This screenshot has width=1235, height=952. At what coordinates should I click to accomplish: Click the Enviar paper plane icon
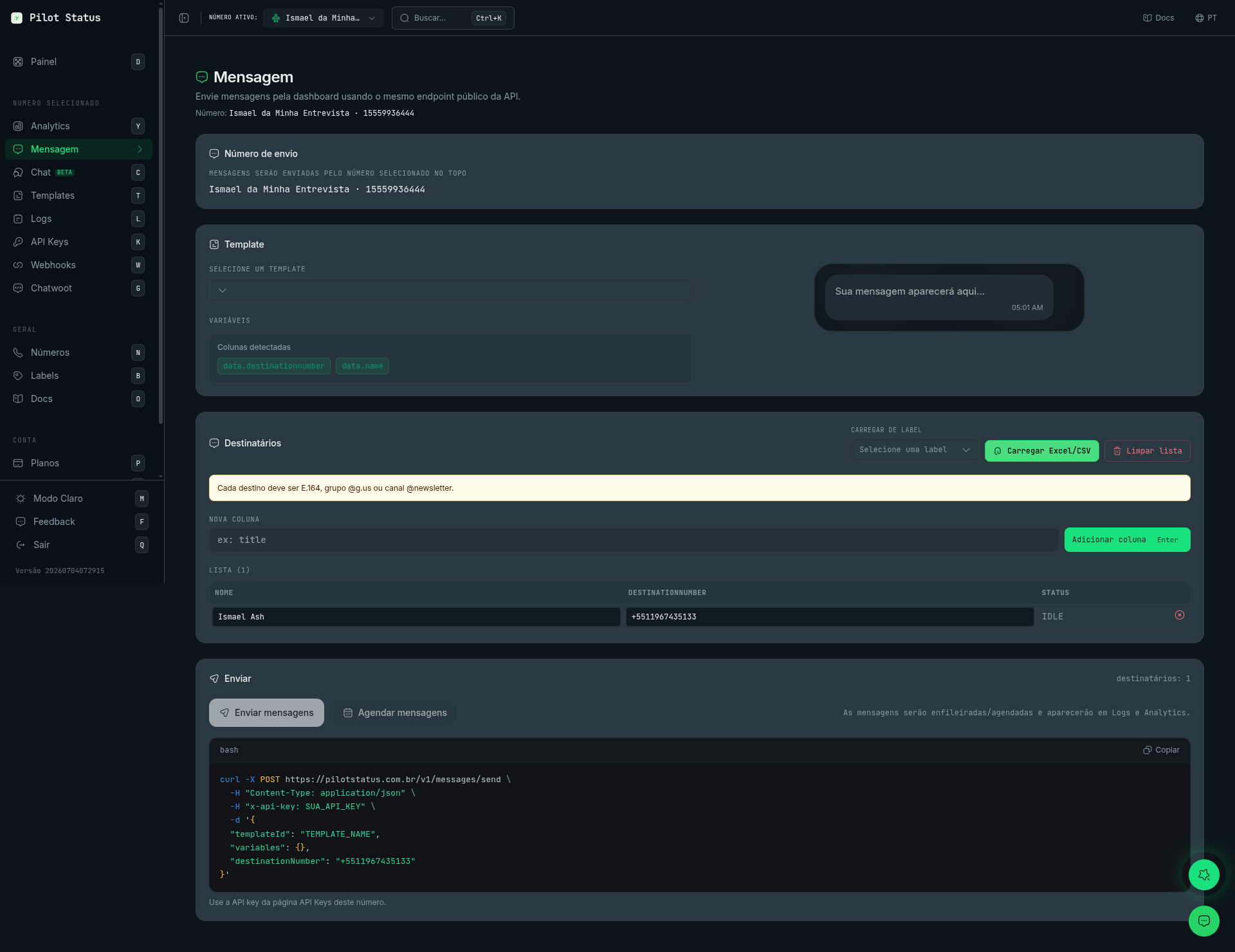[x=214, y=679]
